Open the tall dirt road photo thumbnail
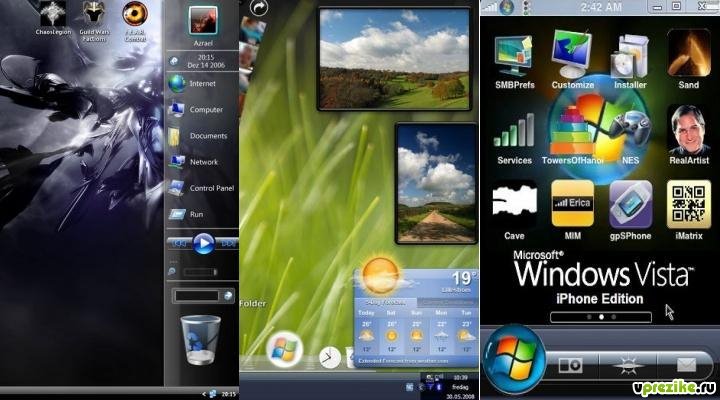Screen dimensions: 720x400 (x=436, y=183)
